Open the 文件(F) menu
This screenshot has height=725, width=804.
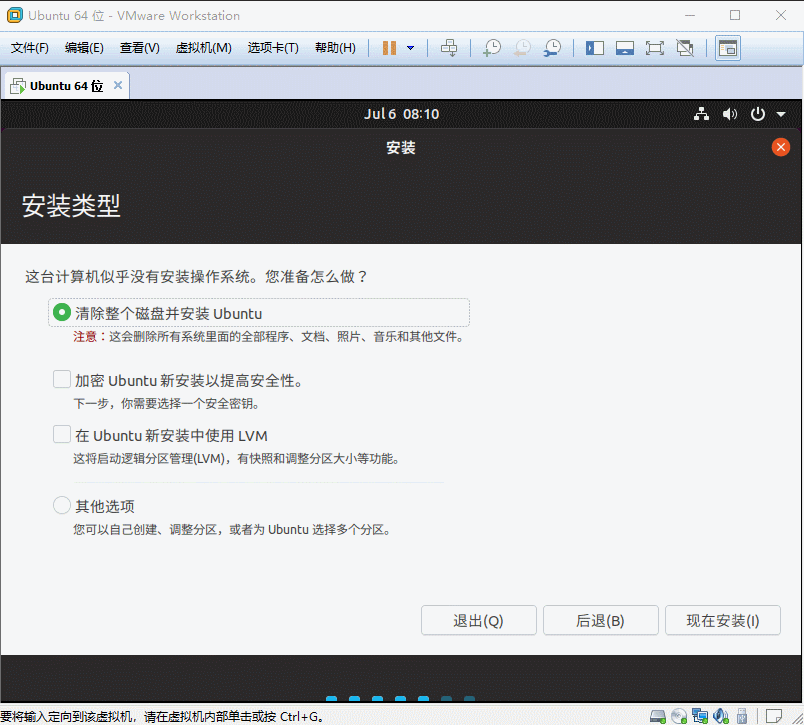[30, 48]
